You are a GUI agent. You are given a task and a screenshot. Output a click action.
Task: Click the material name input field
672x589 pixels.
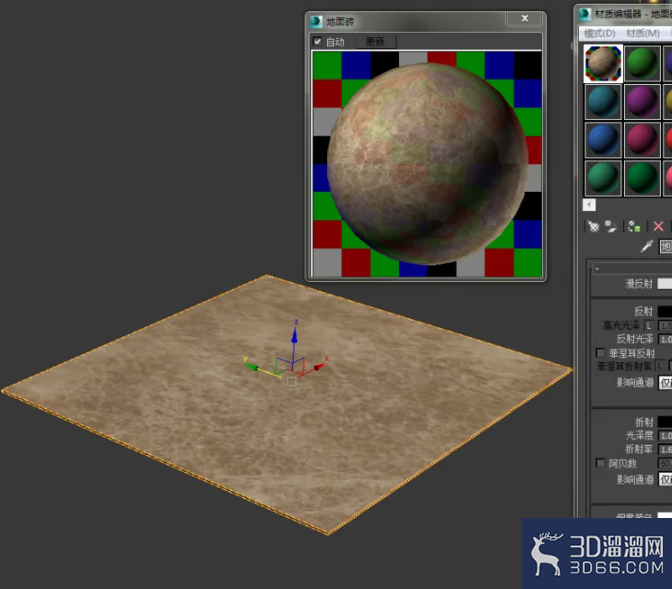pyautogui.click(x=666, y=246)
